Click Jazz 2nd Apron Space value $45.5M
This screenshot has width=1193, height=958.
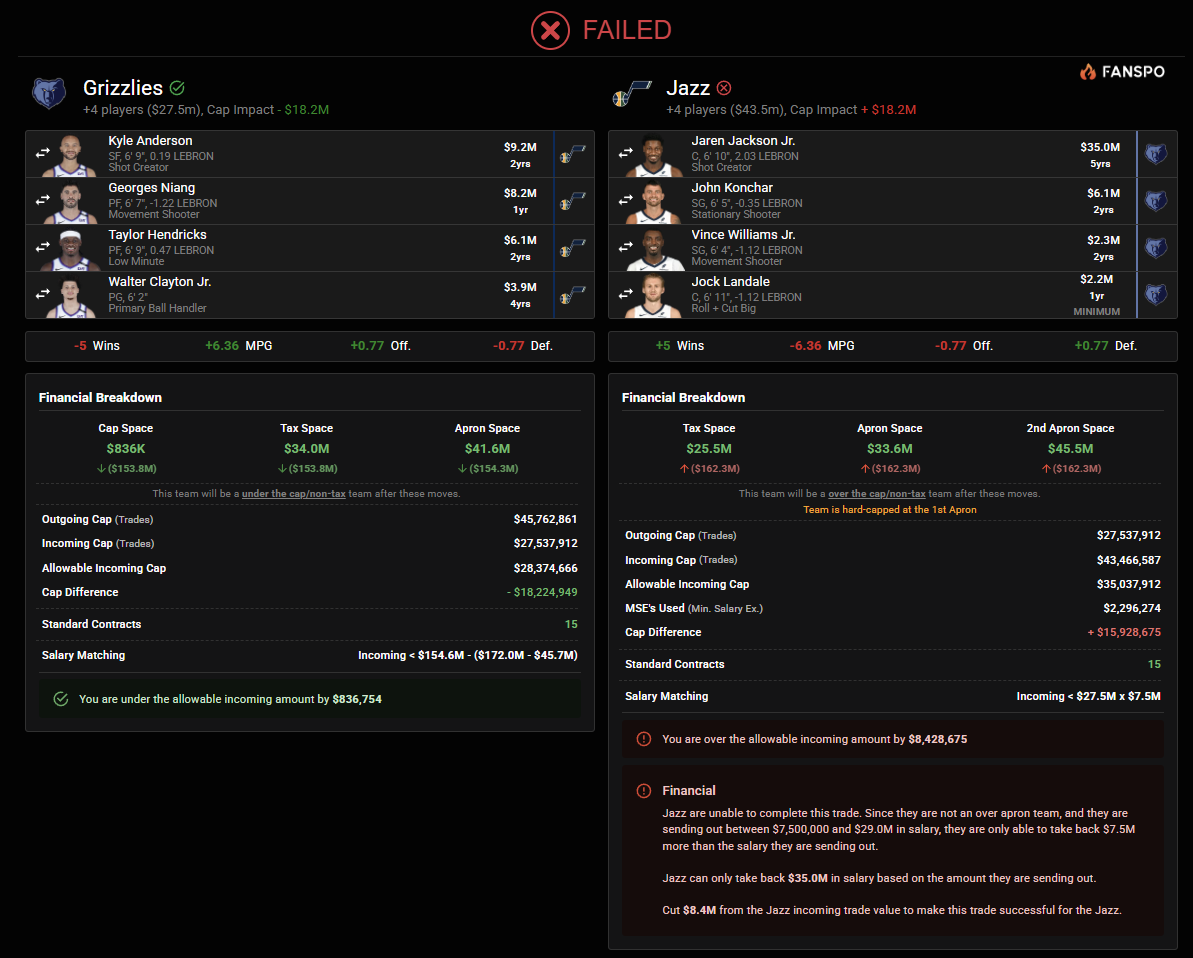(x=1070, y=449)
